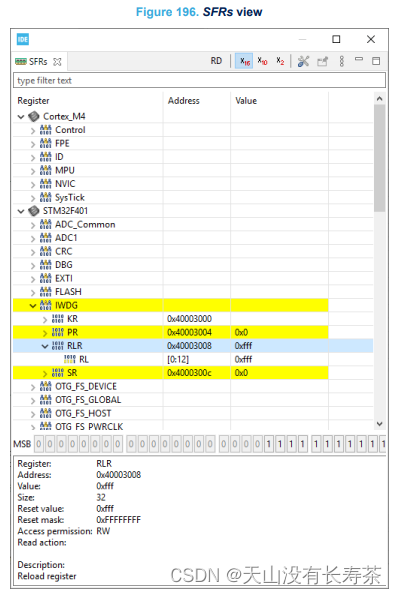Image resolution: width=397 pixels, height=594 pixels.
Task: Select the OTG_FS_PWRCLK tree item
Action: [89, 427]
